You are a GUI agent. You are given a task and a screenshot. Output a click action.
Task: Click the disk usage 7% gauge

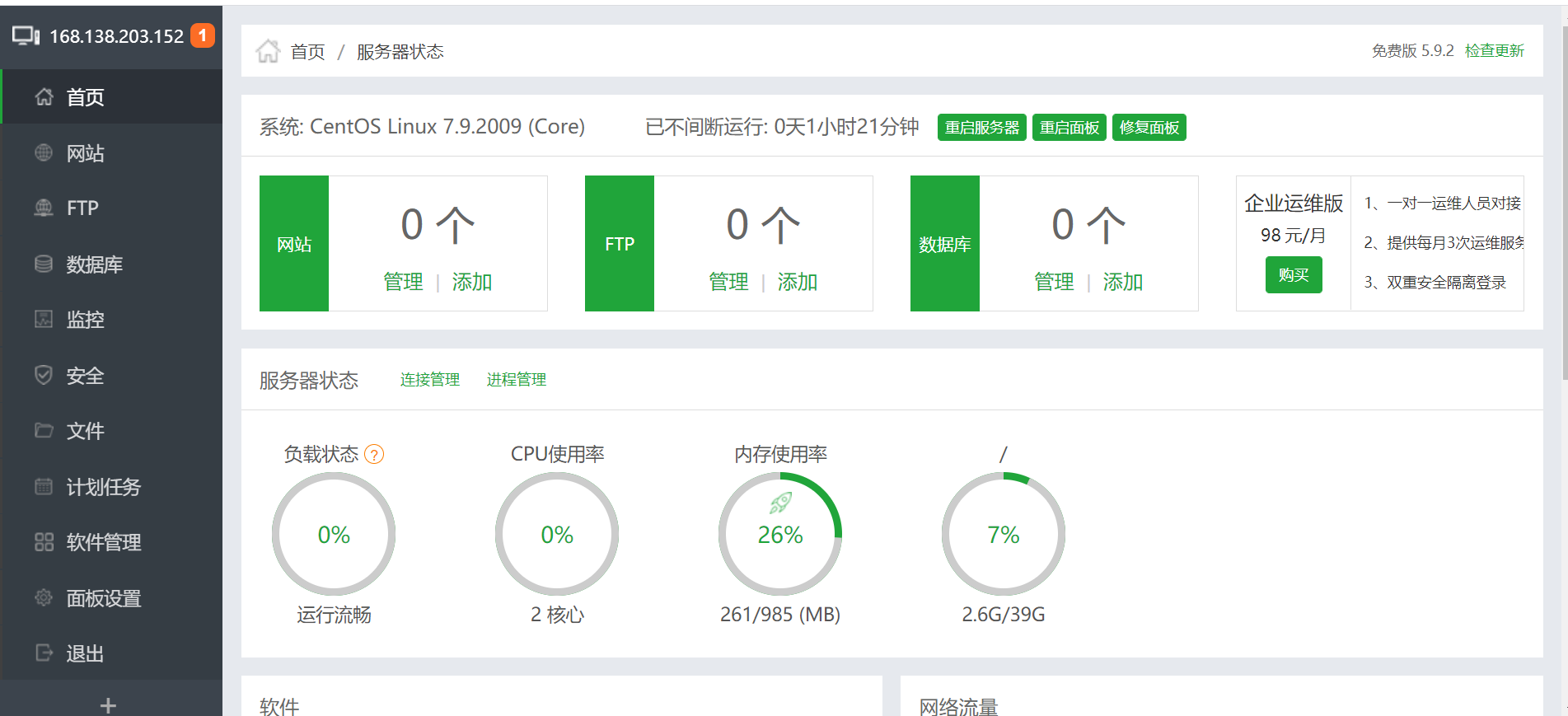click(1004, 534)
